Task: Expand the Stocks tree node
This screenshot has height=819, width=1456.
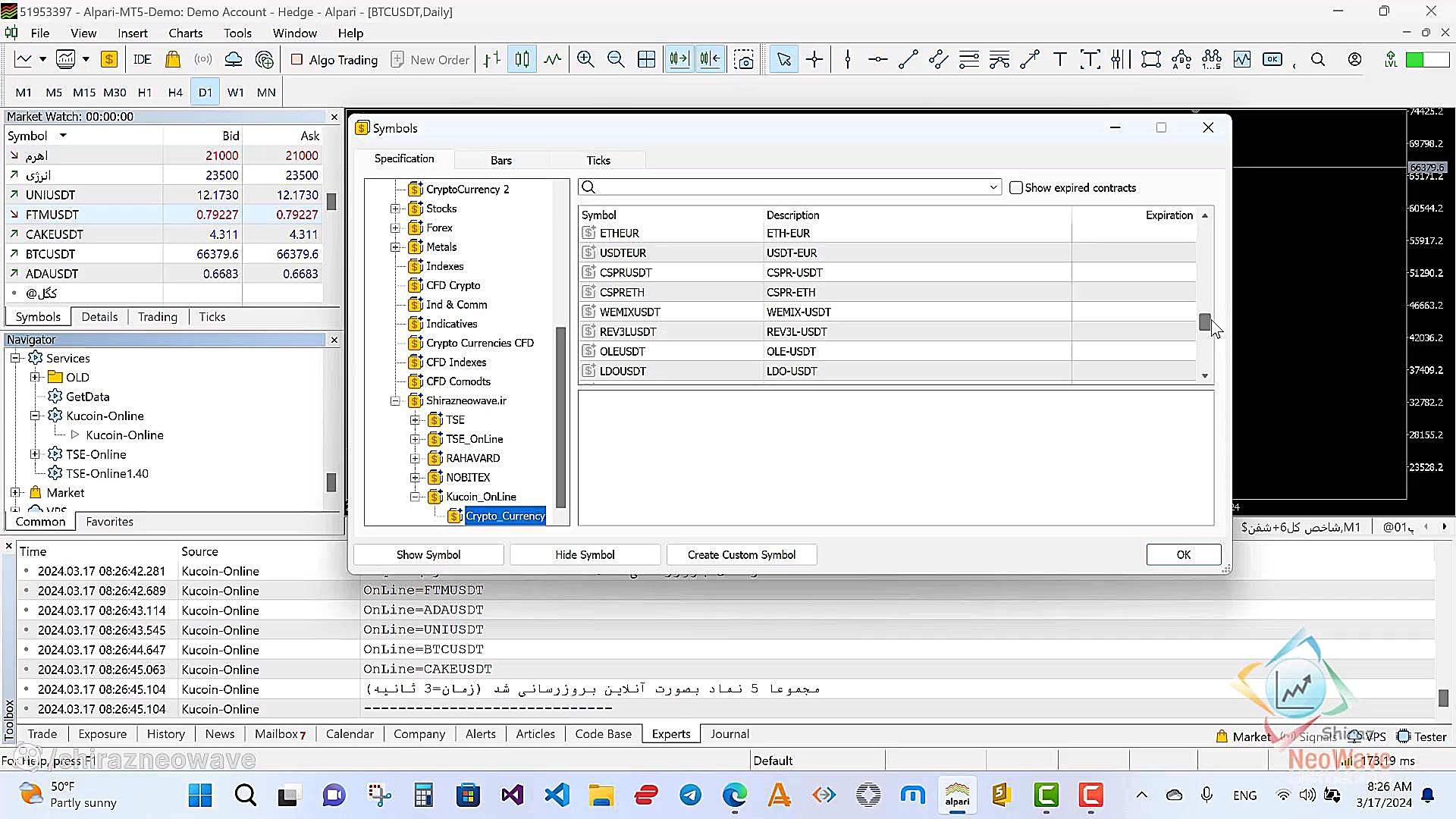Action: [395, 209]
